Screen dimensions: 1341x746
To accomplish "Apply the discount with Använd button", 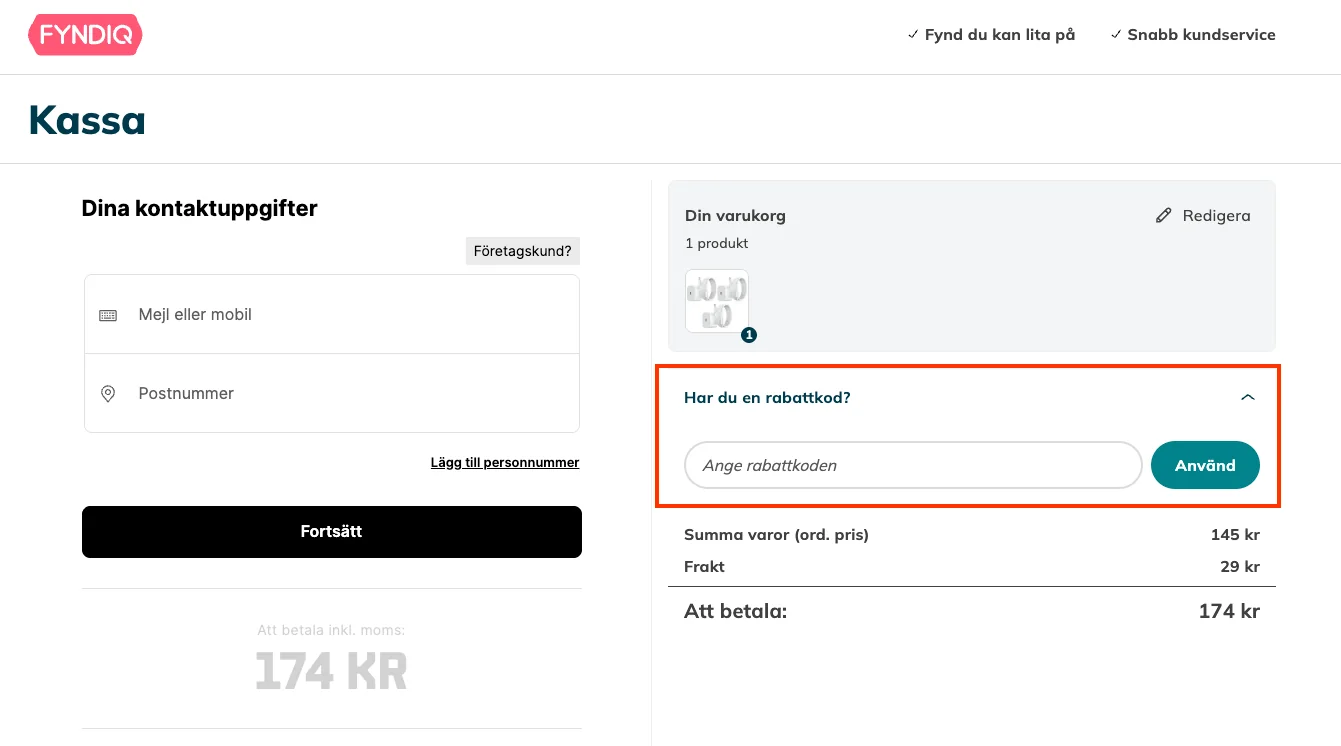I will point(1205,465).
